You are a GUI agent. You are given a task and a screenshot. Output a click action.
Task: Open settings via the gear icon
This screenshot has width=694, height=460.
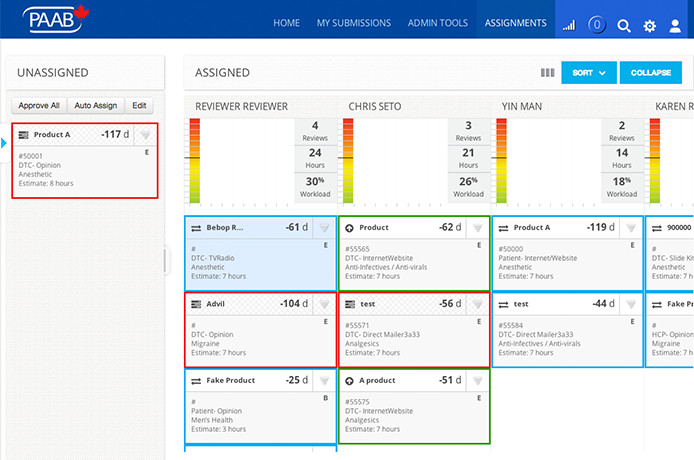point(650,25)
